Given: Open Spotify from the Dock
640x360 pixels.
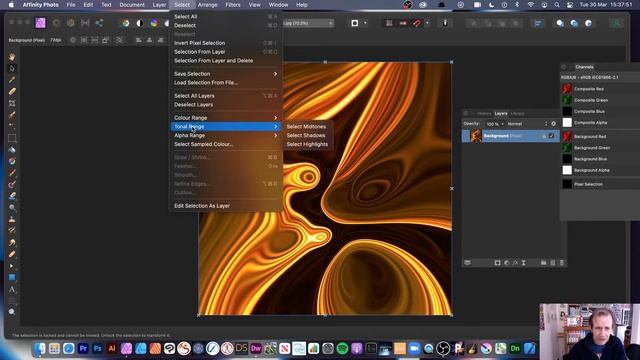Looking at the screenshot, I should click(x=342, y=348).
